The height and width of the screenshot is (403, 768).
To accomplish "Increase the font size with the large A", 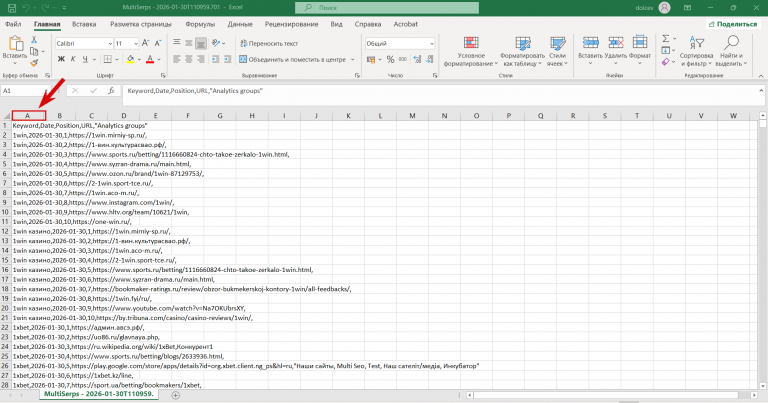I will pos(146,44).
